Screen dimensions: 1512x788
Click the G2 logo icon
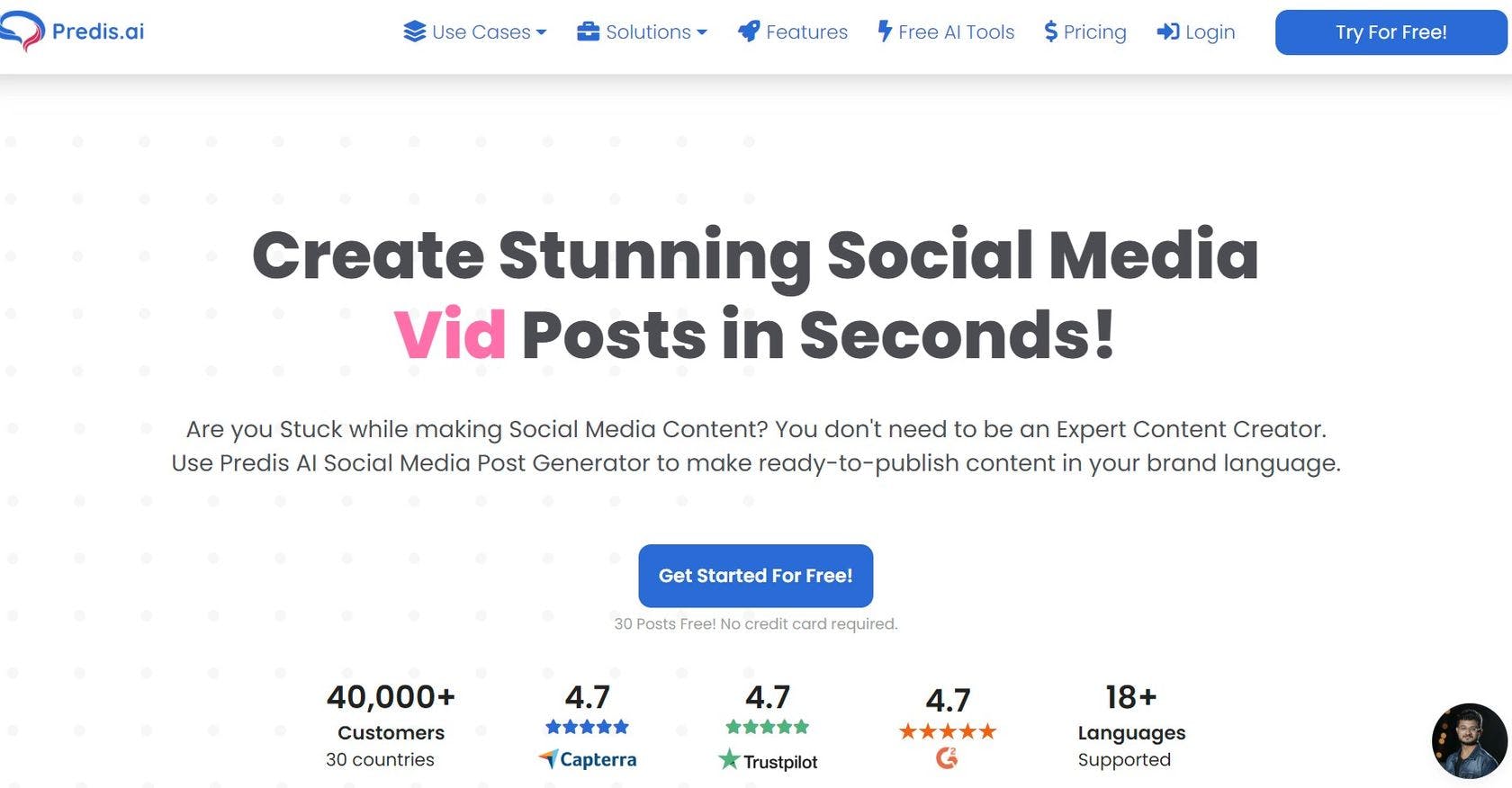pyautogui.click(x=947, y=758)
